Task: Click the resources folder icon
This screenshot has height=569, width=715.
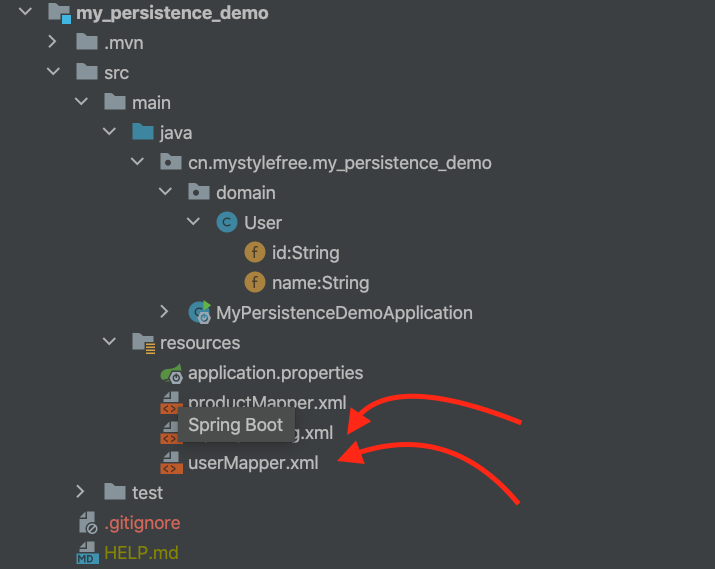Action: pyautogui.click(x=144, y=343)
